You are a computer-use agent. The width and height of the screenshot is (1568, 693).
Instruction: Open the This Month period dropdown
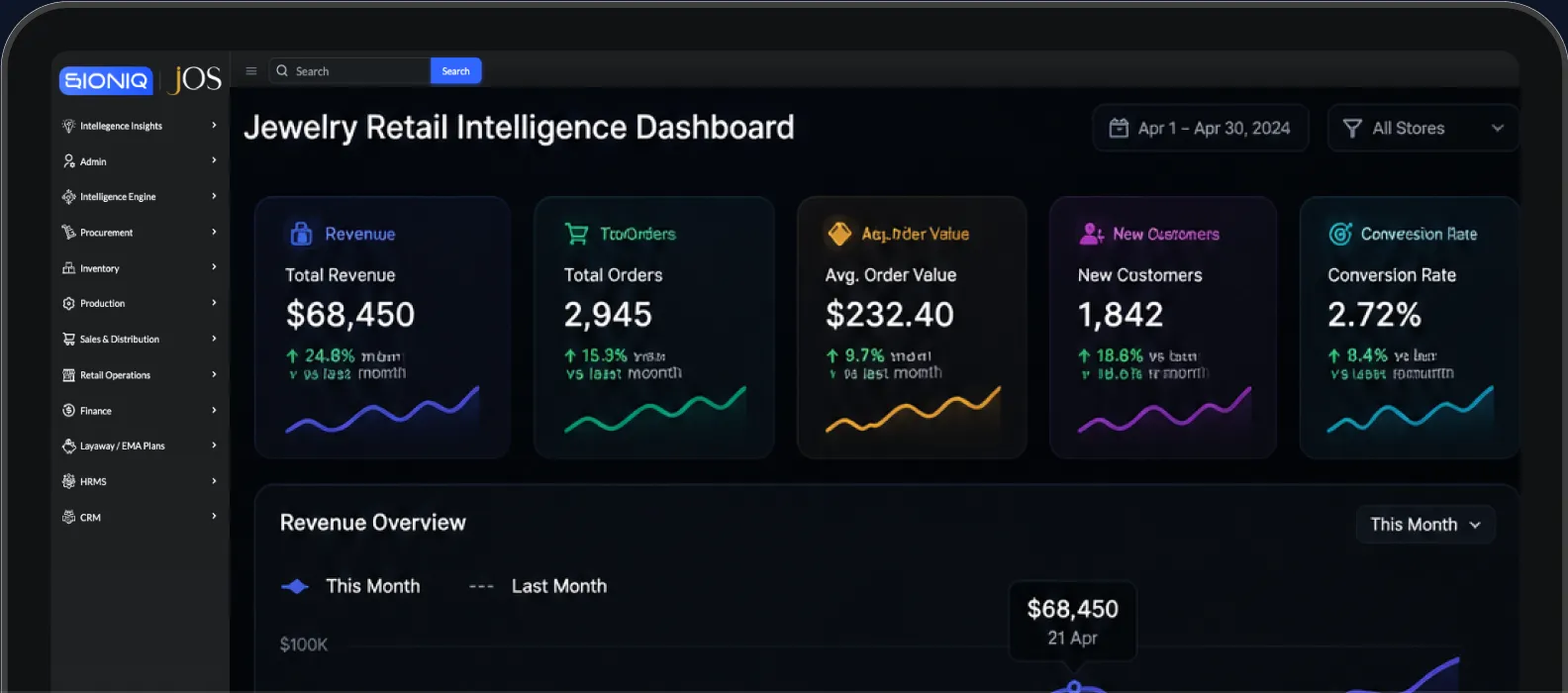(x=1425, y=525)
